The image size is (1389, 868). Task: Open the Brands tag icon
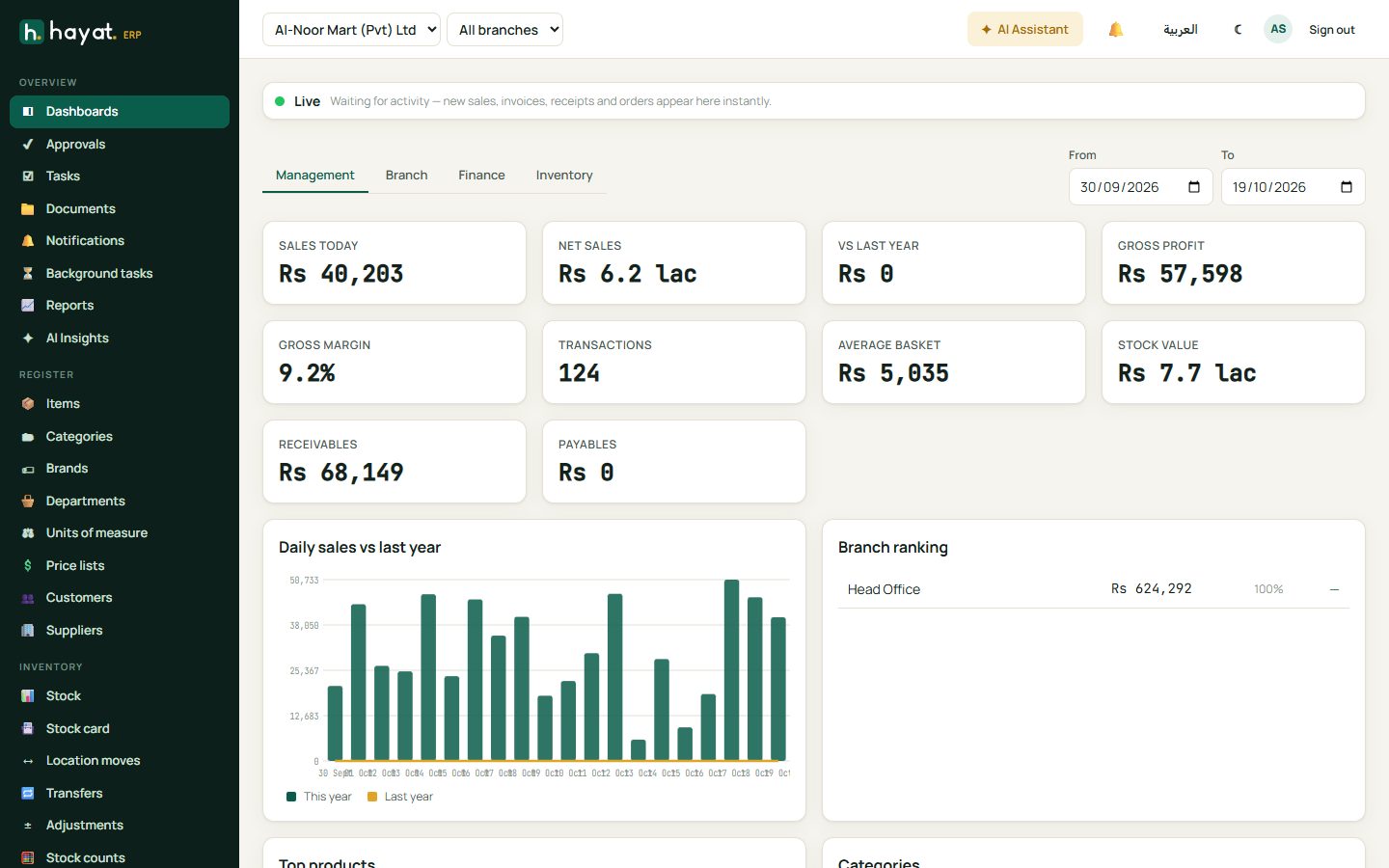[x=28, y=469]
